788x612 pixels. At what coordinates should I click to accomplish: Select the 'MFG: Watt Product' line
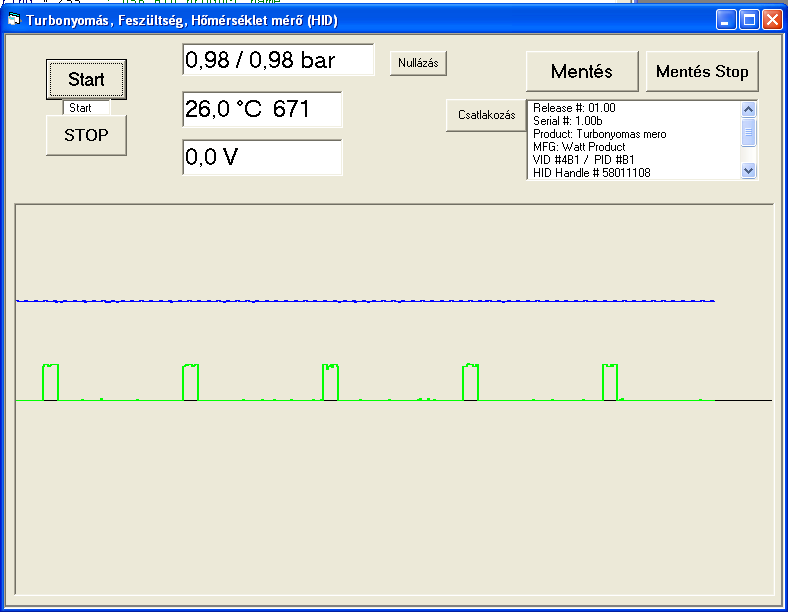coord(579,147)
